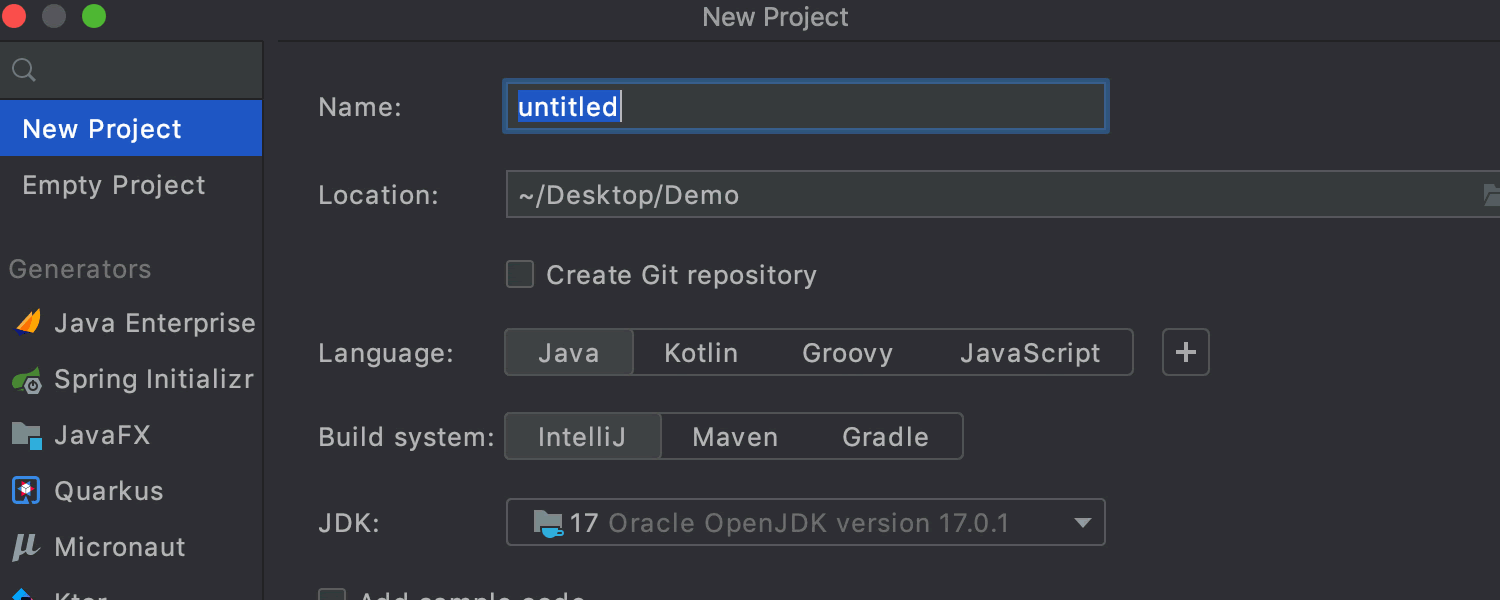Click the JavaFX folder icon

click(27, 436)
